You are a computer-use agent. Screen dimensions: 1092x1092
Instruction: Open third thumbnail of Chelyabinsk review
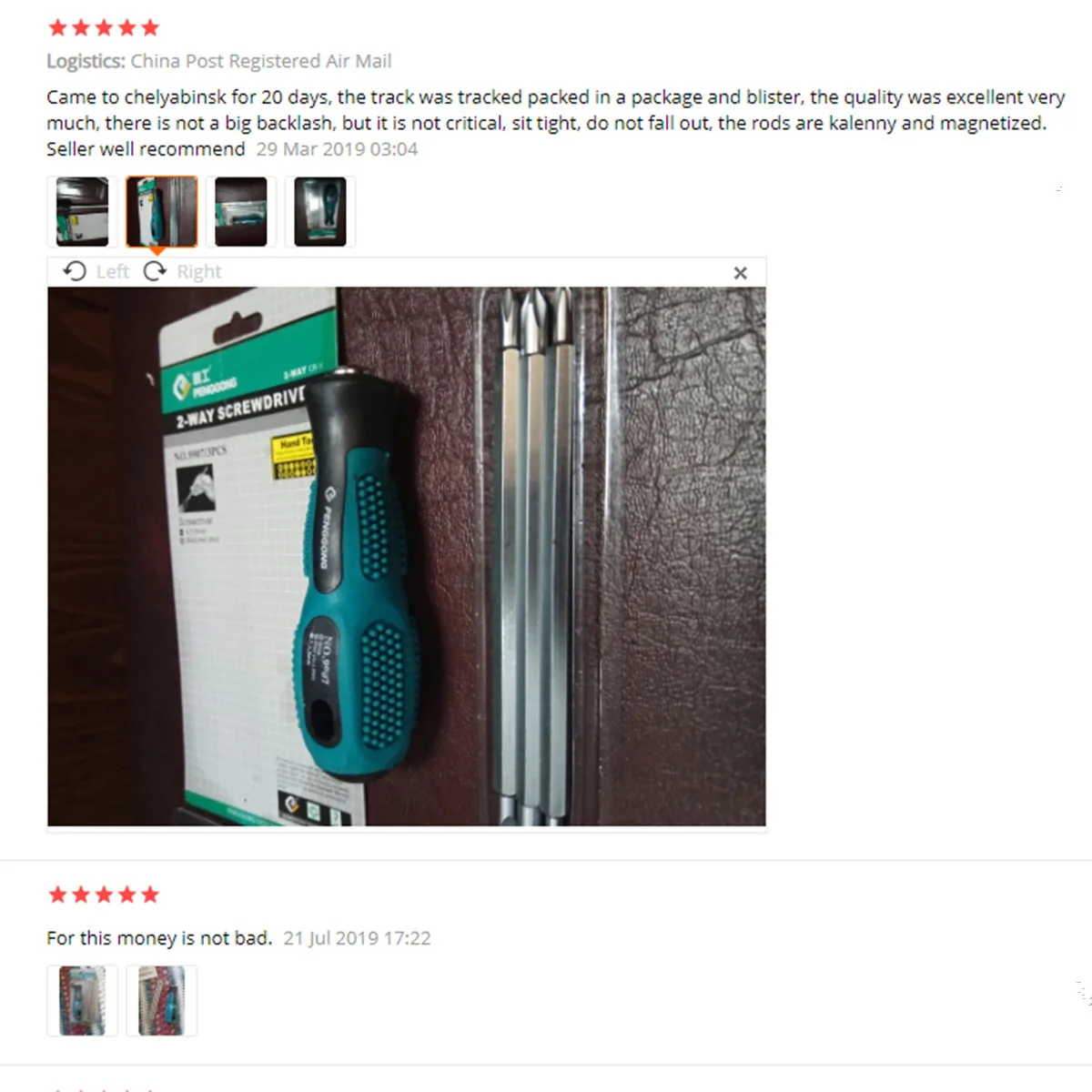click(241, 212)
